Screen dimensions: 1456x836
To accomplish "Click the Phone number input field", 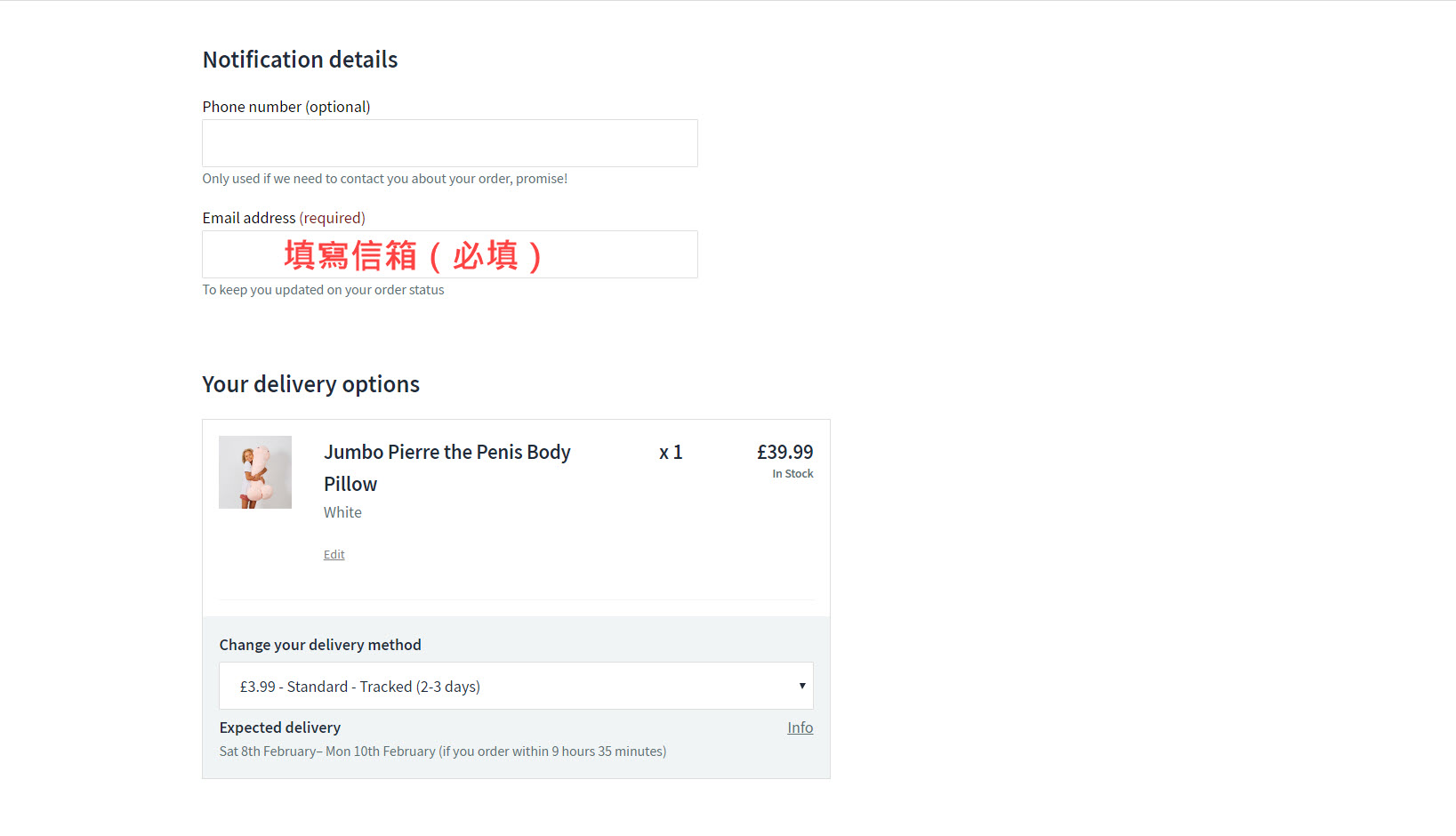I will (x=449, y=143).
